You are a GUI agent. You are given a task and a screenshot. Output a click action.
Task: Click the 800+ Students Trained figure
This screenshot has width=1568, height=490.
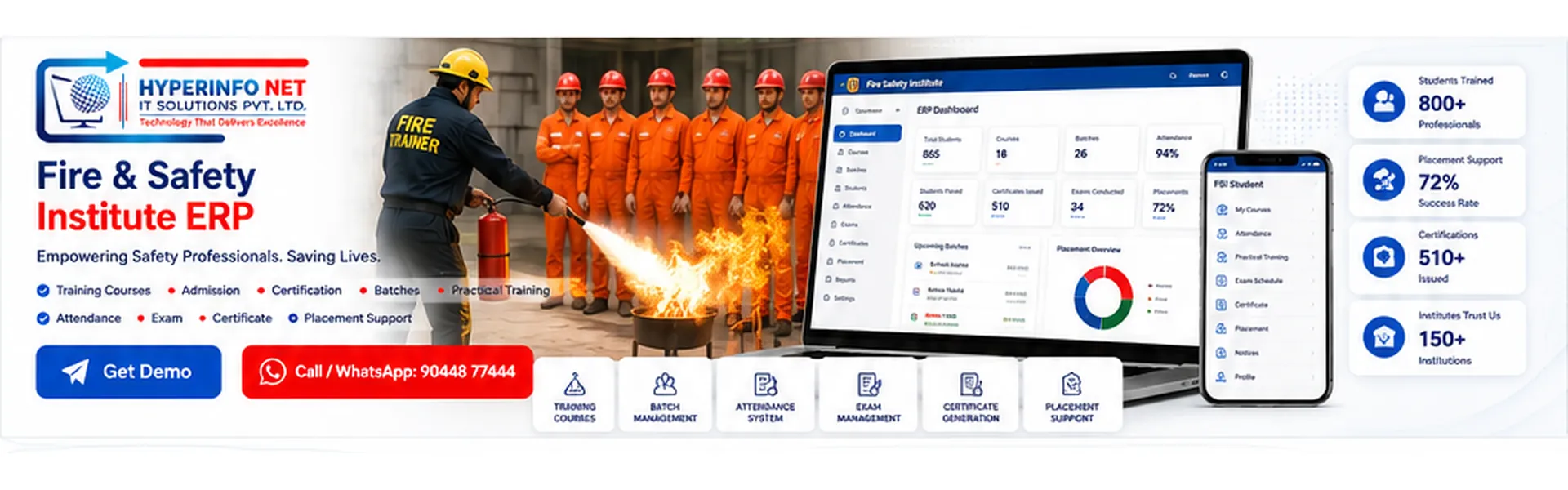coord(1441,104)
